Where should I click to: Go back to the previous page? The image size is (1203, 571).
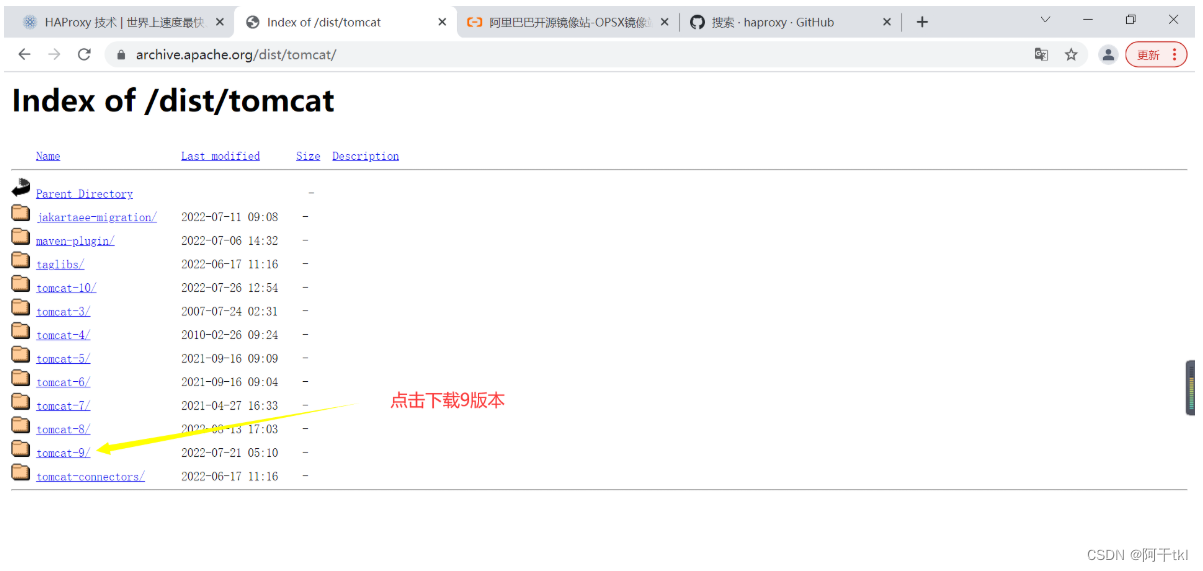pyautogui.click(x=24, y=54)
